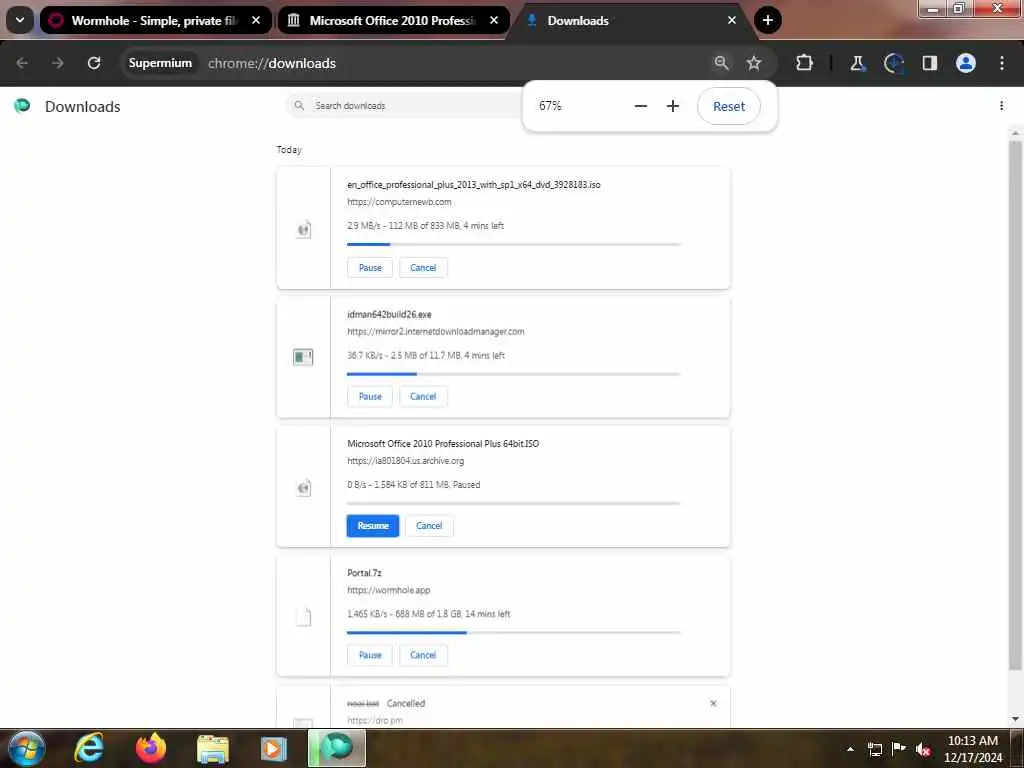Decrease zoom with the minus button

click(x=641, y=106)
